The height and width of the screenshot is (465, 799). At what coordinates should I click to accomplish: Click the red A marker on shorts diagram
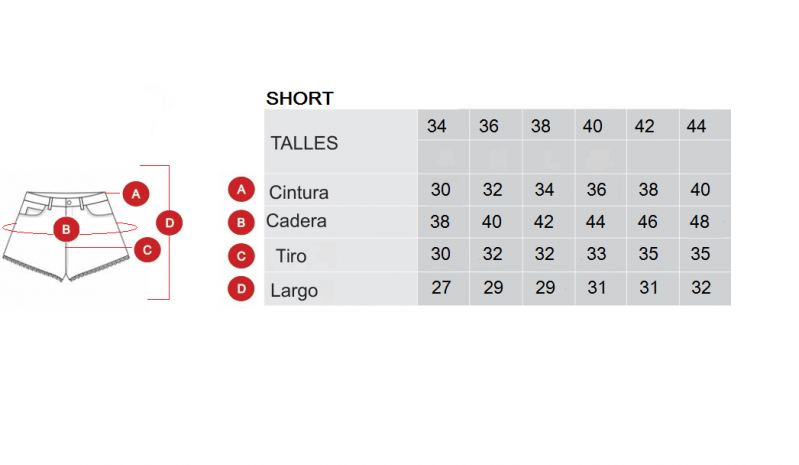click(x=136, y=194)
